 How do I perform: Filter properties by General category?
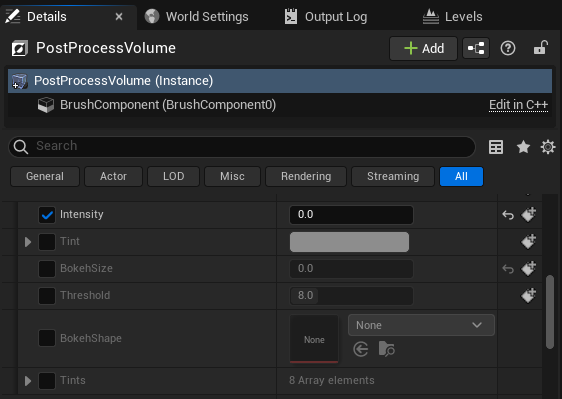click(x=45, y=176)
